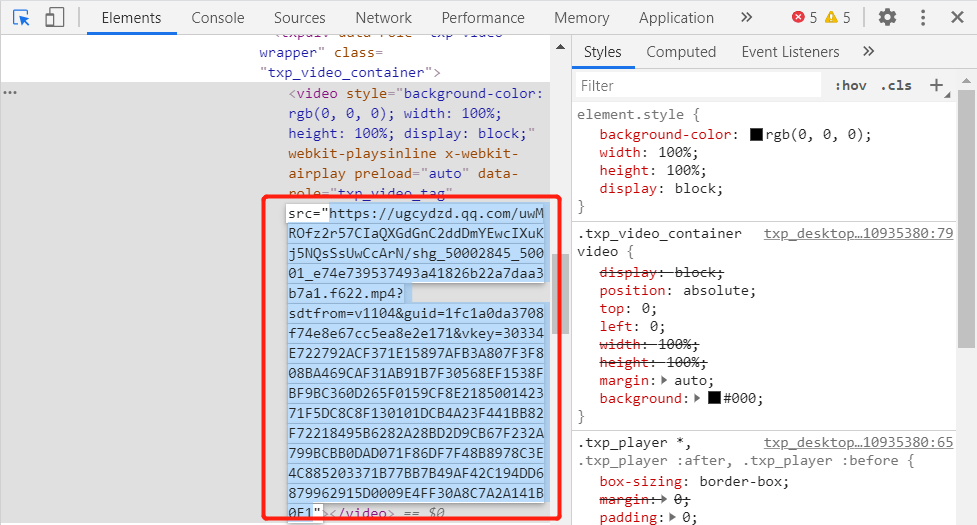Click the 'position: absolute' declaration
The height and width of the screenshot is (525, 977).
(x=677, y=290)
